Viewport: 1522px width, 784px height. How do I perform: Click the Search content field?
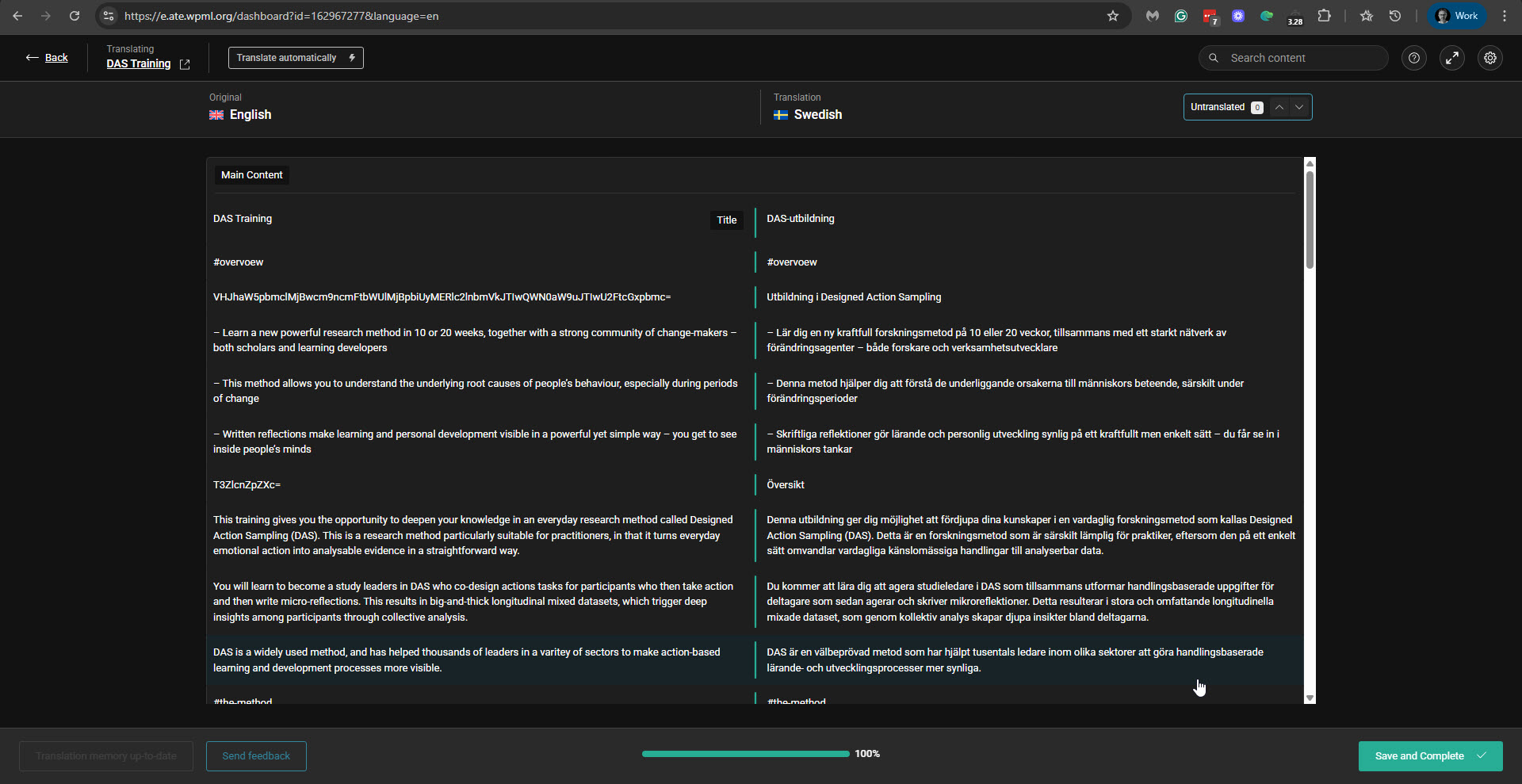click(1300, 58)
